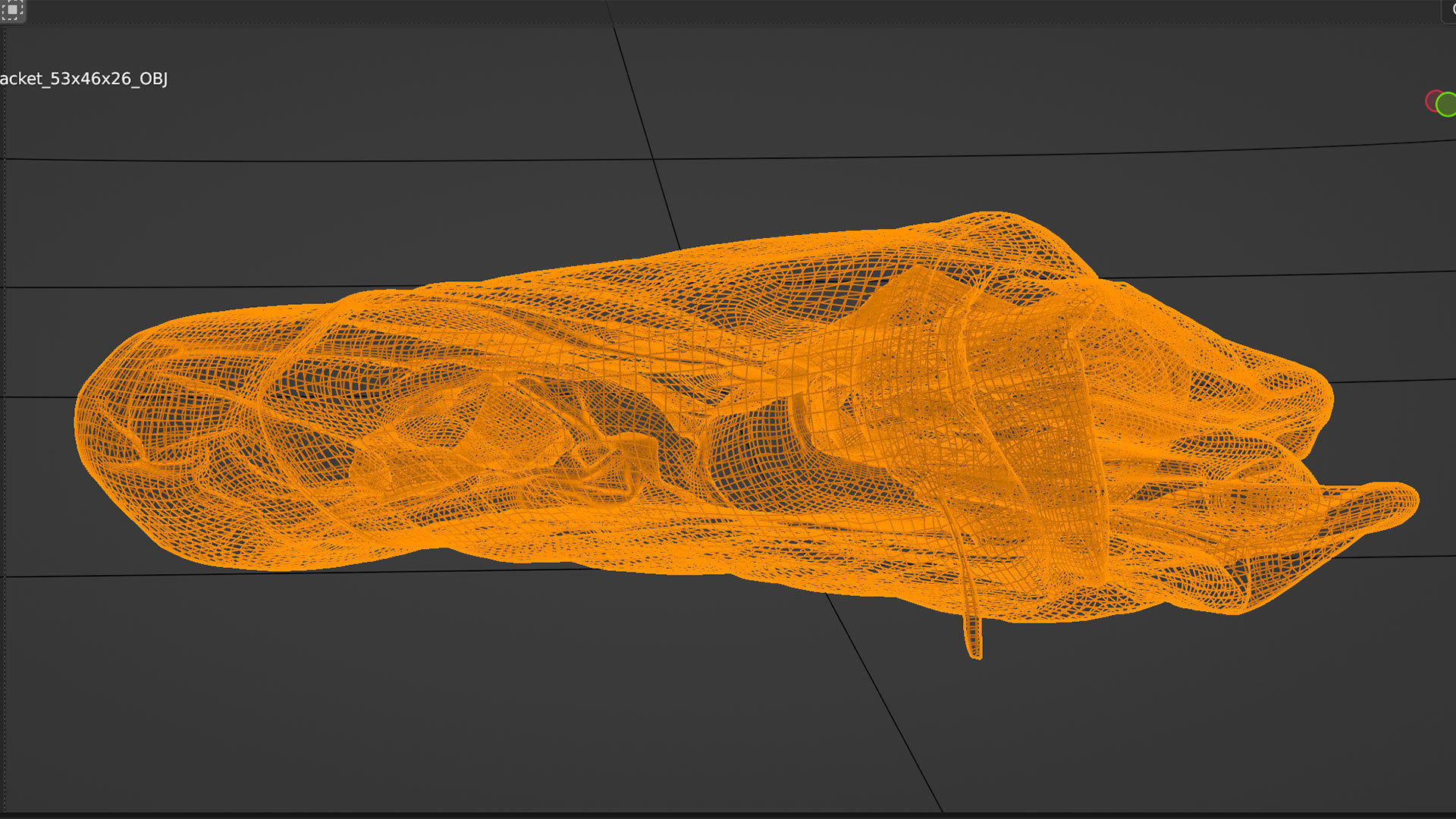Click the jacket_53x46x26_OBJ object name text
The width and height of the screenshot is (1456, 819).
[83, 79]
